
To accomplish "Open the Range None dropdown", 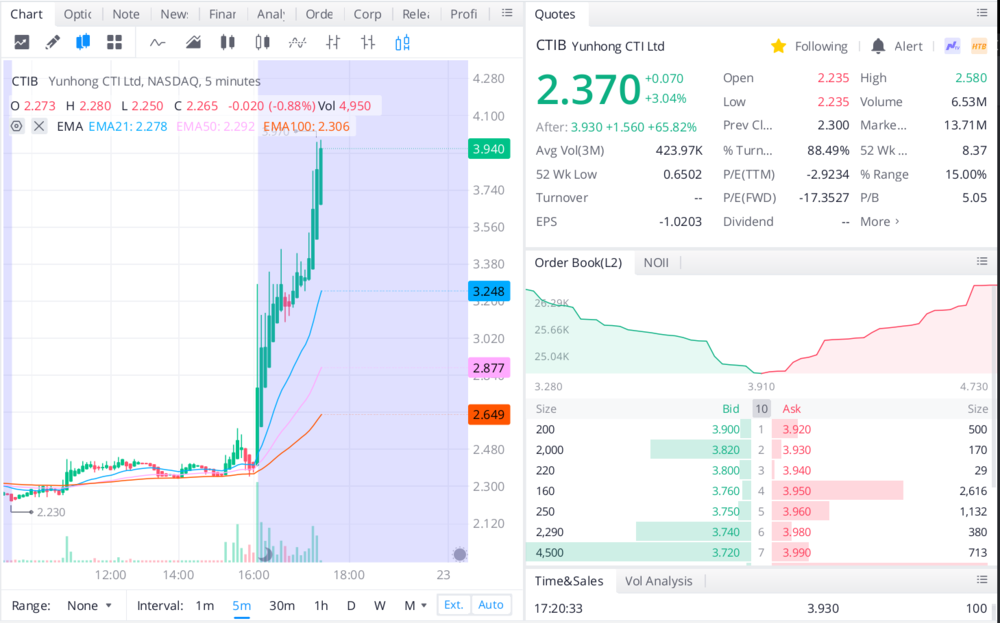I will [x=88, y=605].
